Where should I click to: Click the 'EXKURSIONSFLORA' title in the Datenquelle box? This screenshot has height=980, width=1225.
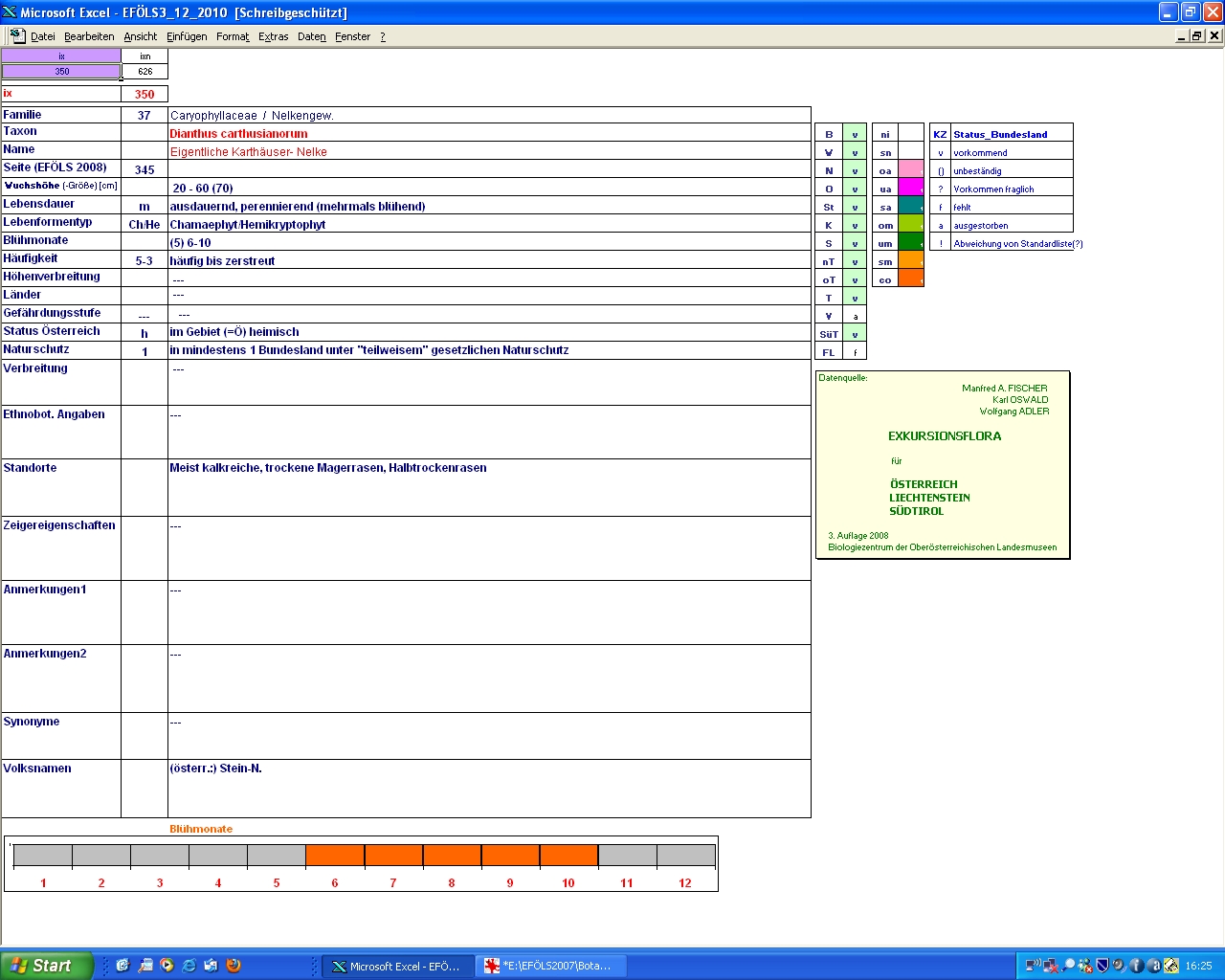[x=945, y=435]
